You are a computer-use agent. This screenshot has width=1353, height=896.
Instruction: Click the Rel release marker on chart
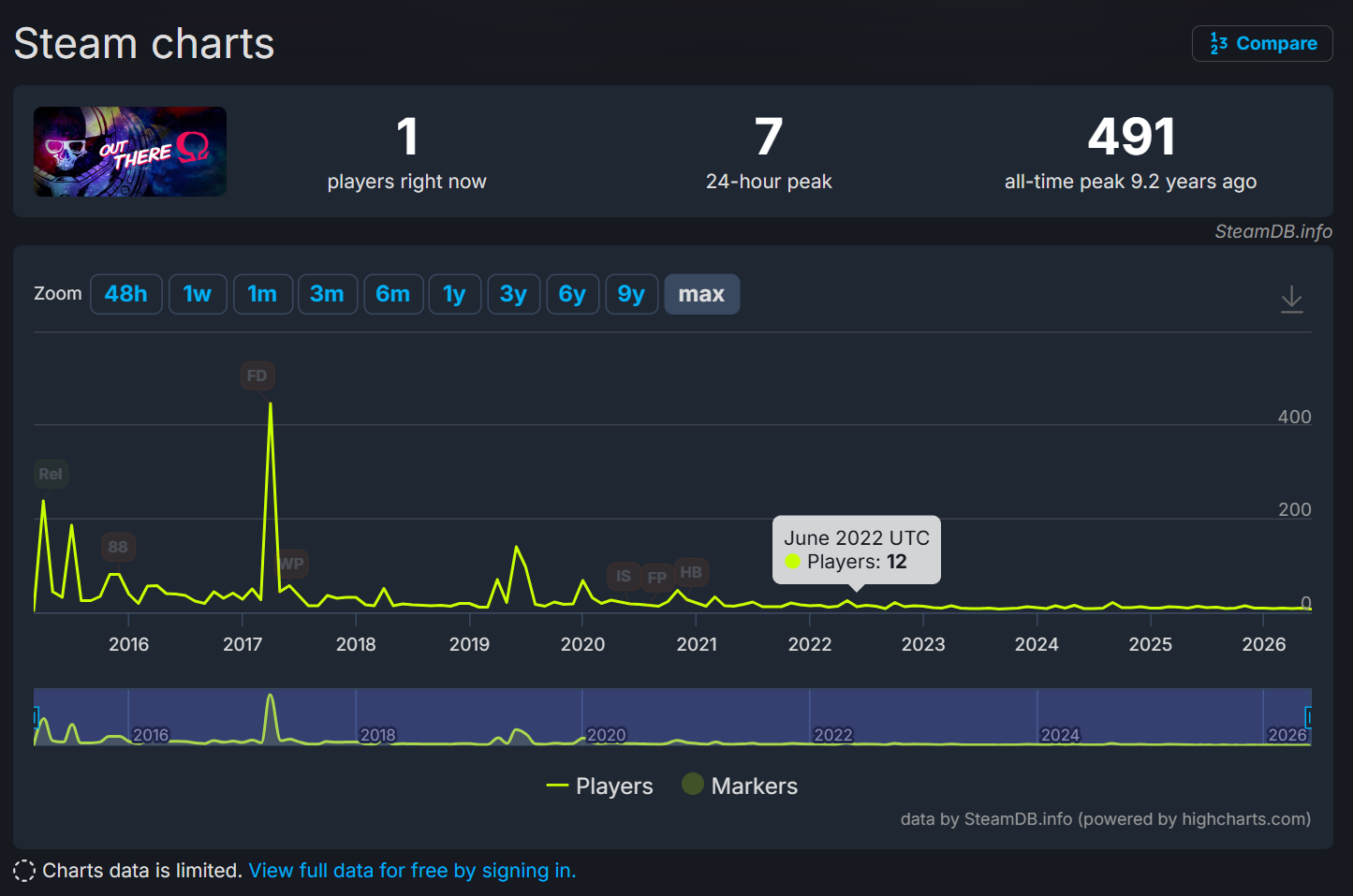pyautogui.click(x=51, y=474)
